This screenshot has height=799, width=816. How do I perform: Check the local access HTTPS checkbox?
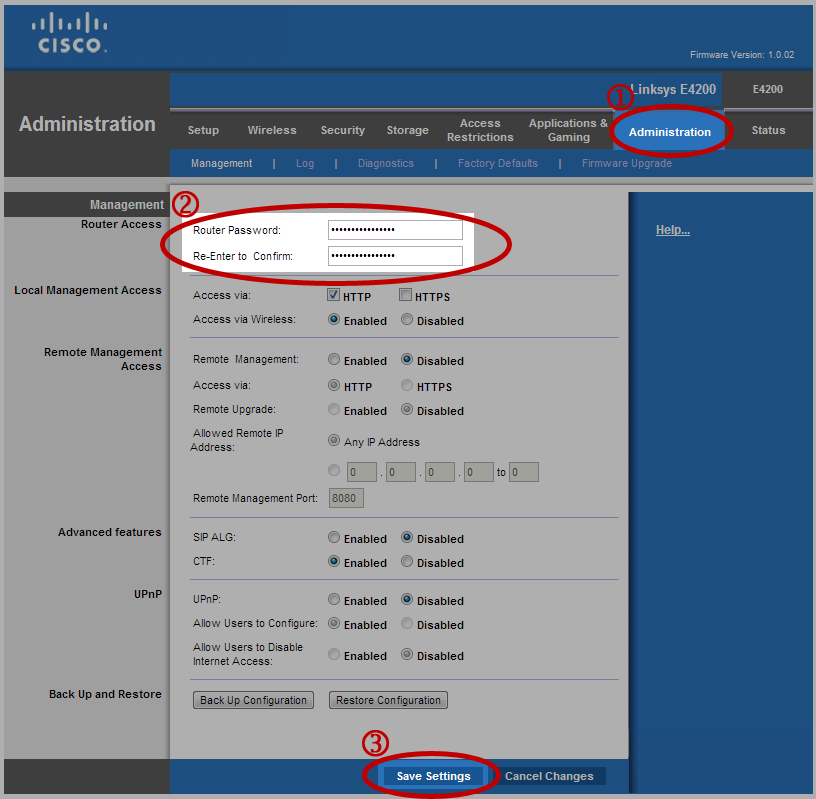tap(405, 295)
